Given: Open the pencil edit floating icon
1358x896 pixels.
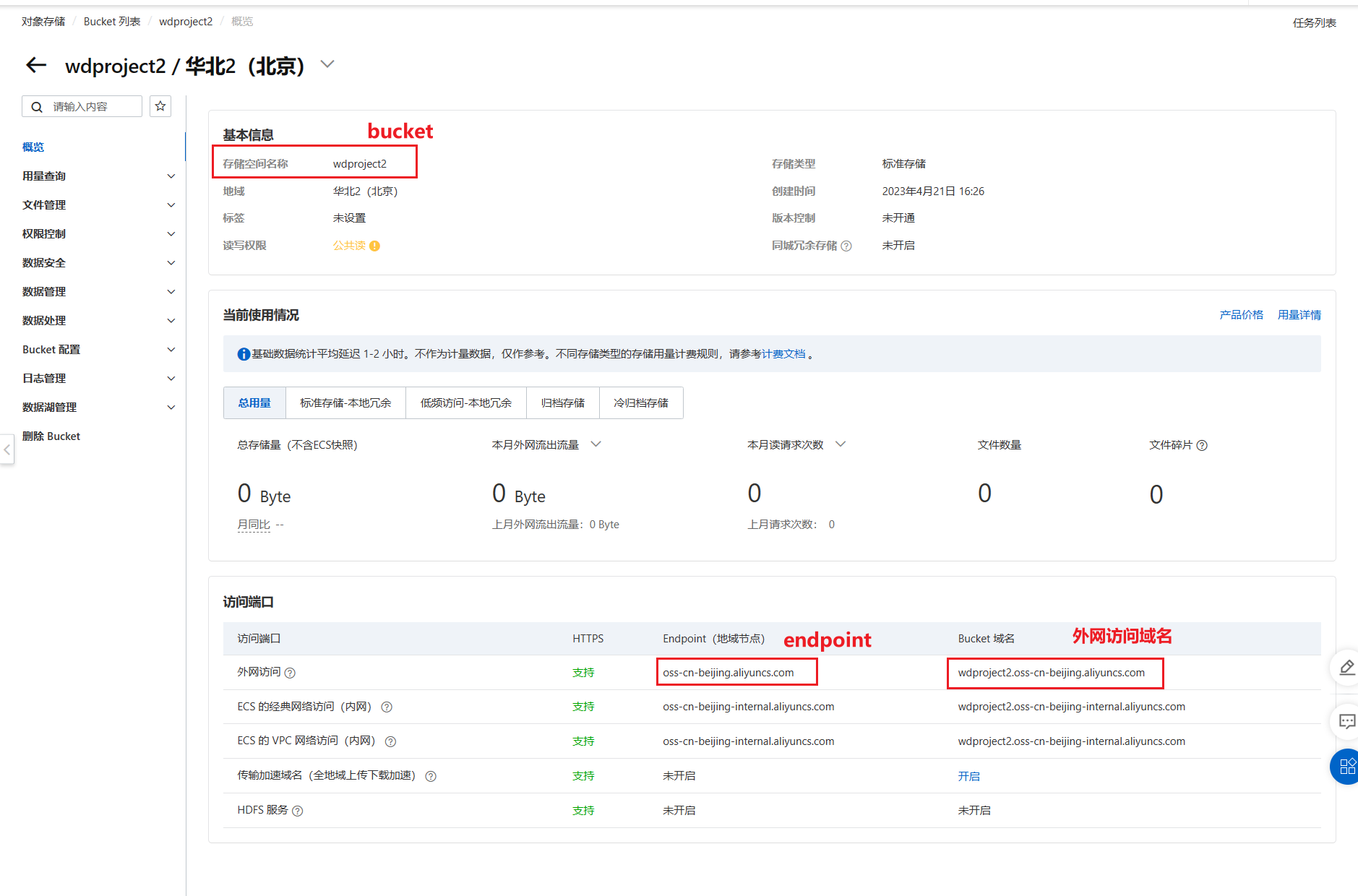Looking at the screenshot, I should (1346, 668).
